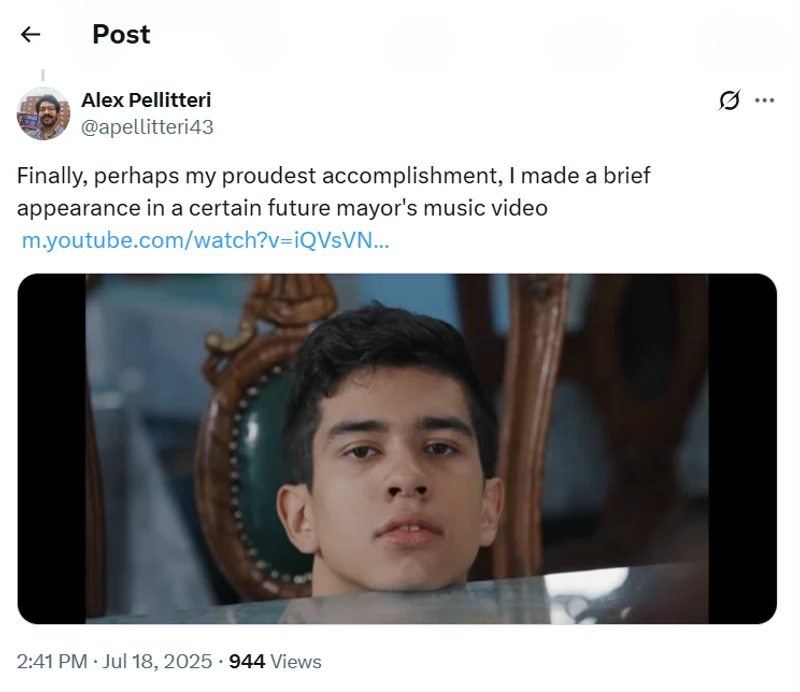800x692 pixels.
Task: Open the Alex Pellitteri display name
Action: [x=146, y=100]
